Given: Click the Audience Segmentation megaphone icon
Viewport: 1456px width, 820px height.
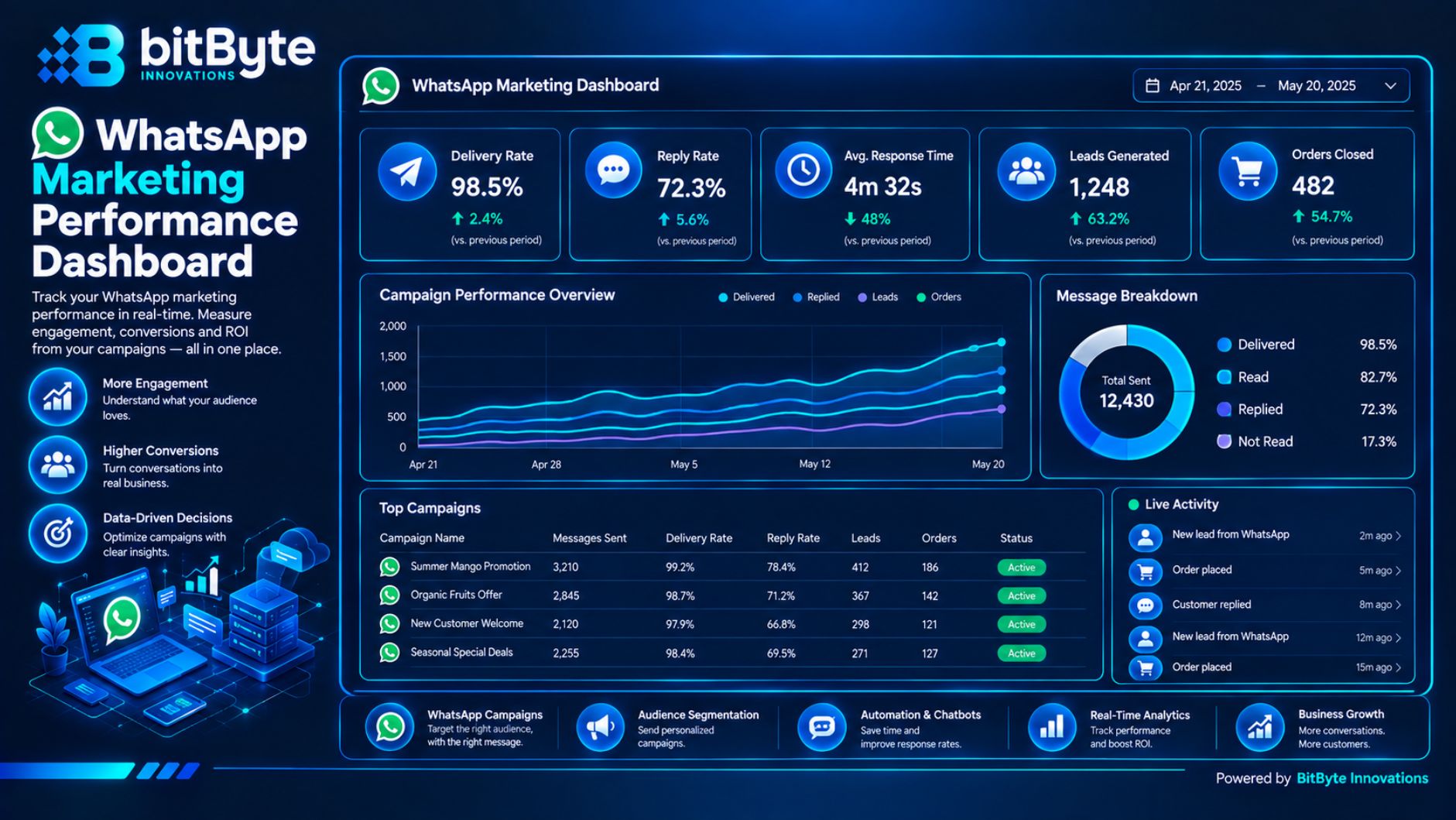Looking at the screenshot, I should (x=600, y=727).
